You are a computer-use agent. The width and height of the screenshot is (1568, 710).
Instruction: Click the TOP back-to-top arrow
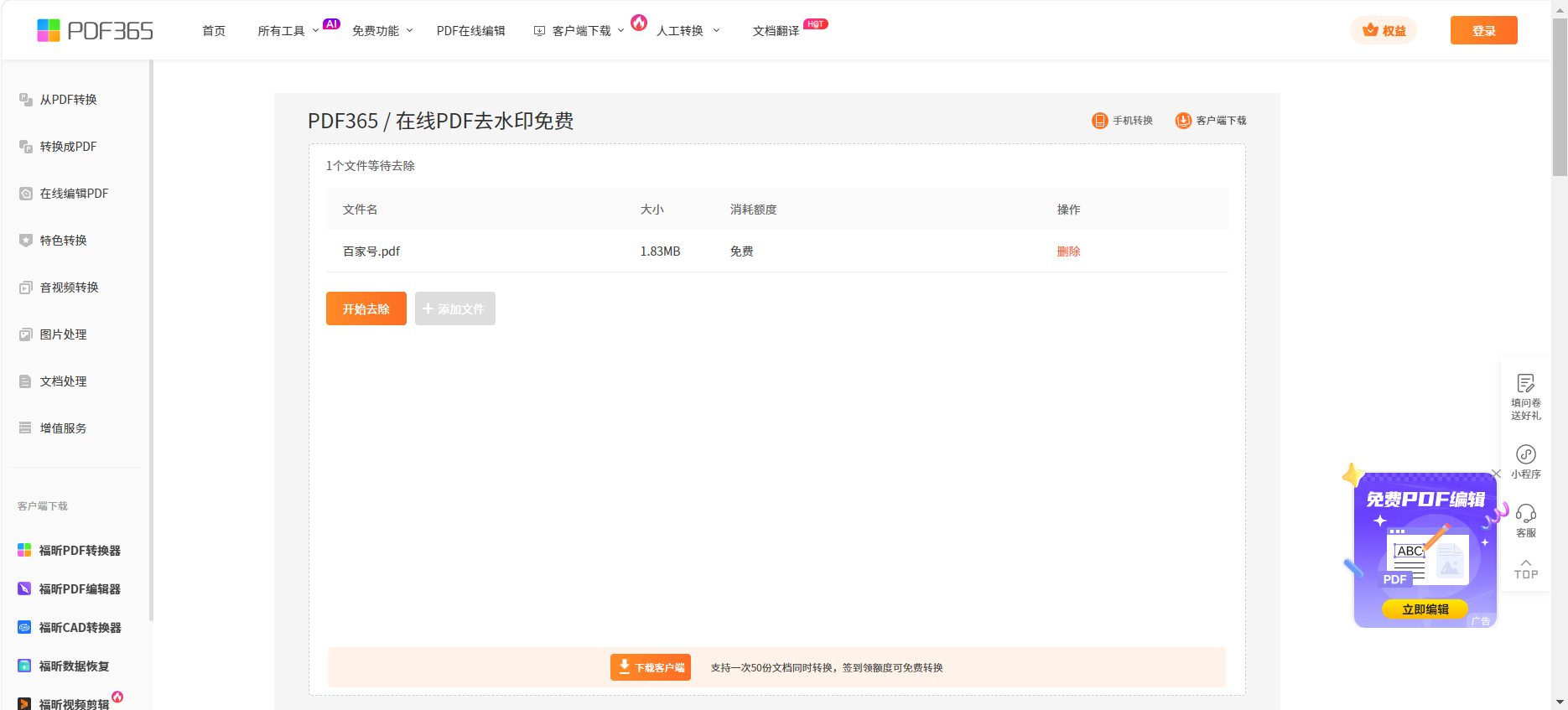click(1525, 568)
